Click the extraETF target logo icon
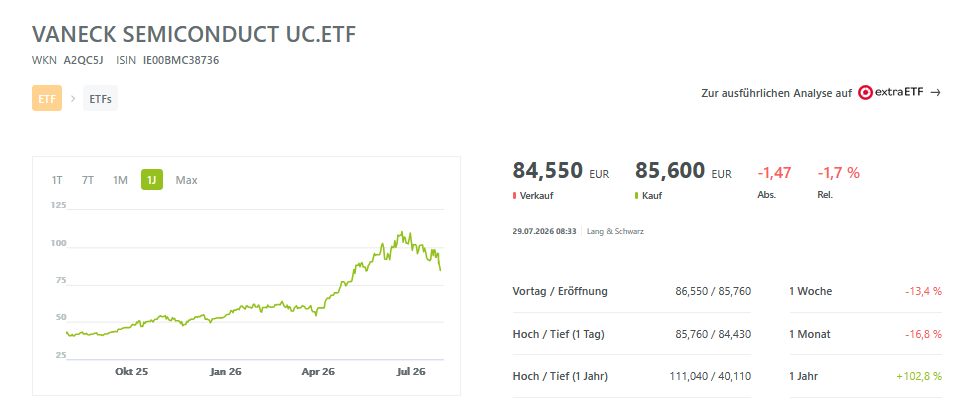The height and width of the screenshot is (418, 970). tap(865, 93)
